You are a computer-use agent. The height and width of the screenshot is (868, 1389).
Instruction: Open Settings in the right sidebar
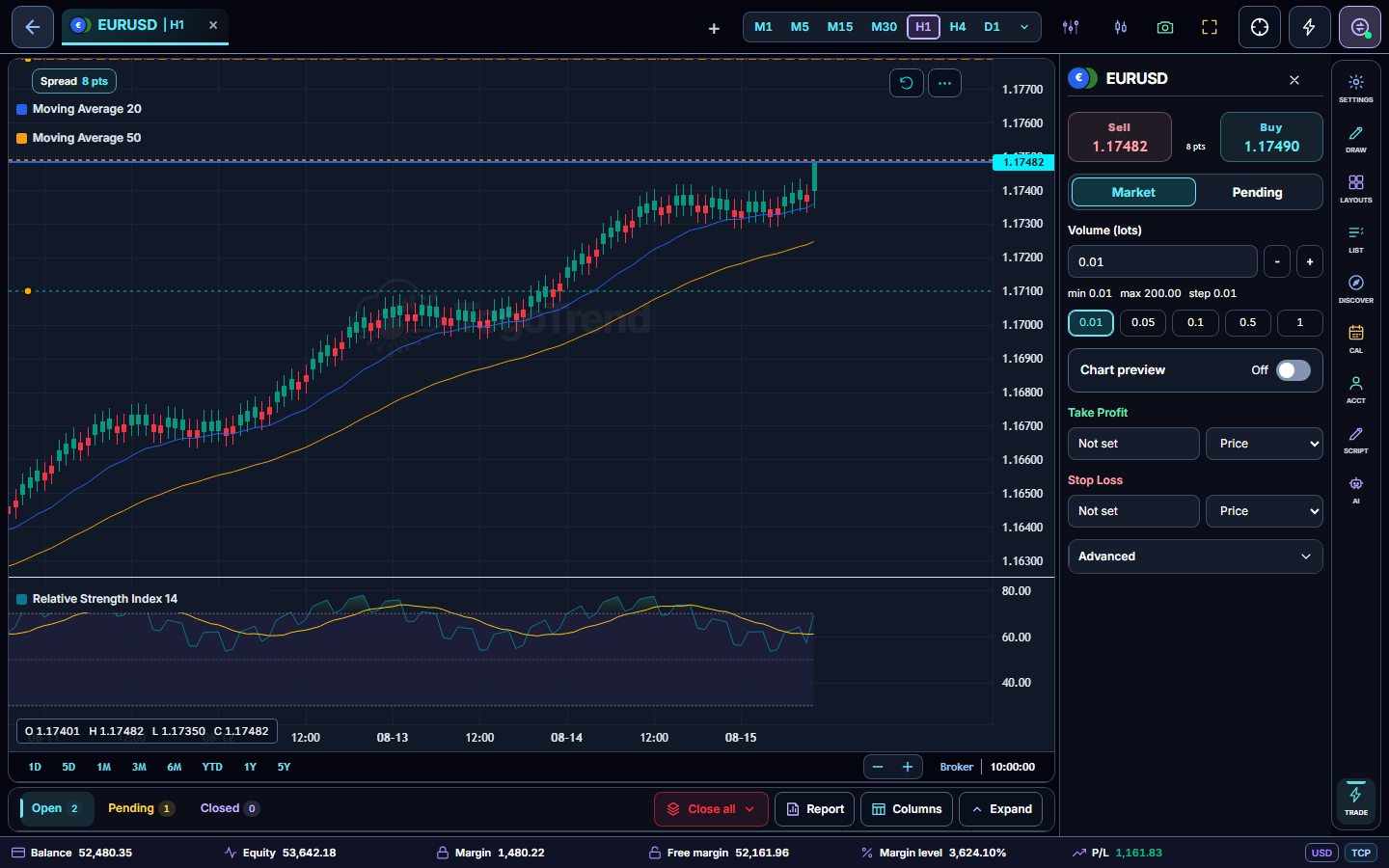[1356, 87]
